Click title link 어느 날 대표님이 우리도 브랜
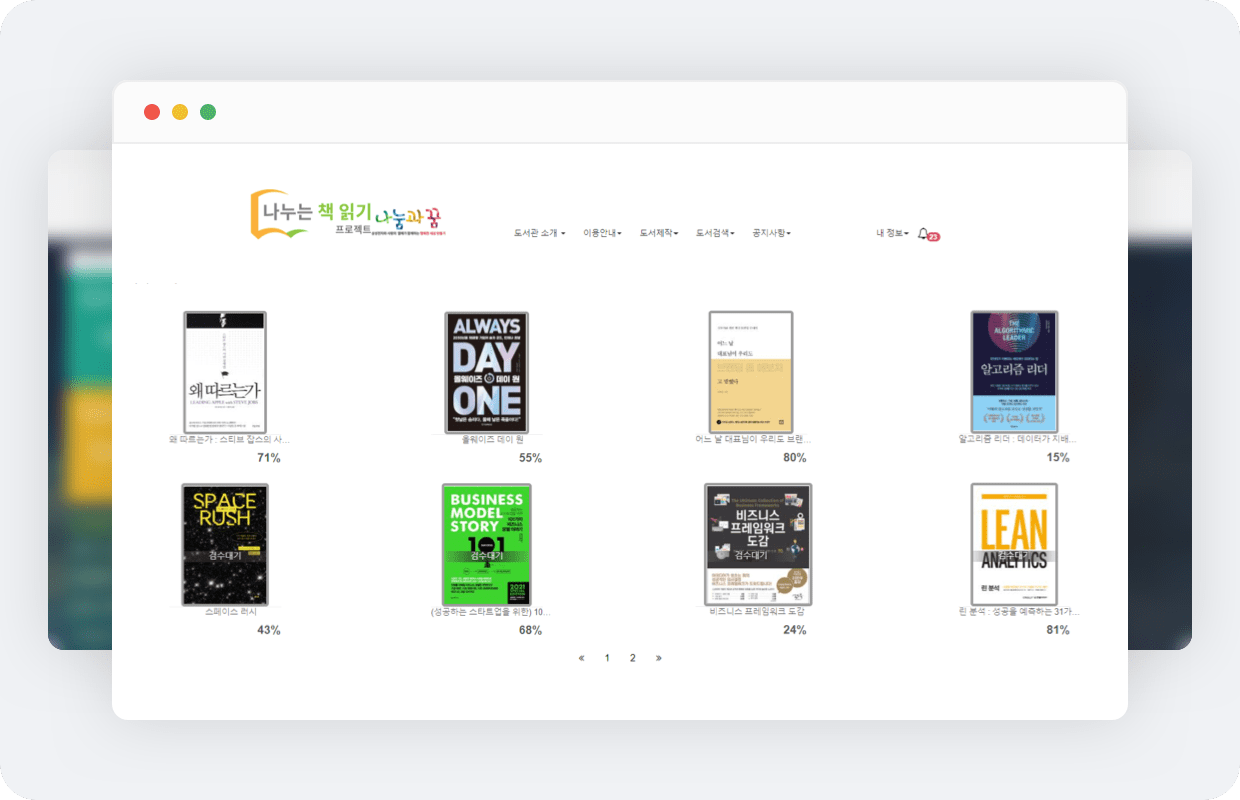The image size is (1240, 800). (x=753, y=439)
